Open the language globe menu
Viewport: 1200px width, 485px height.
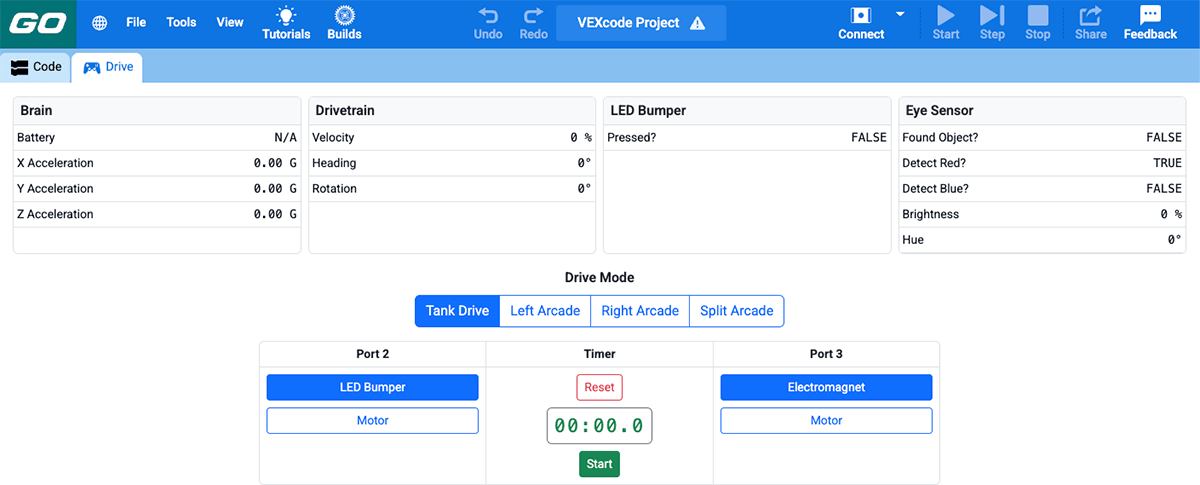[x=100, y=23]
